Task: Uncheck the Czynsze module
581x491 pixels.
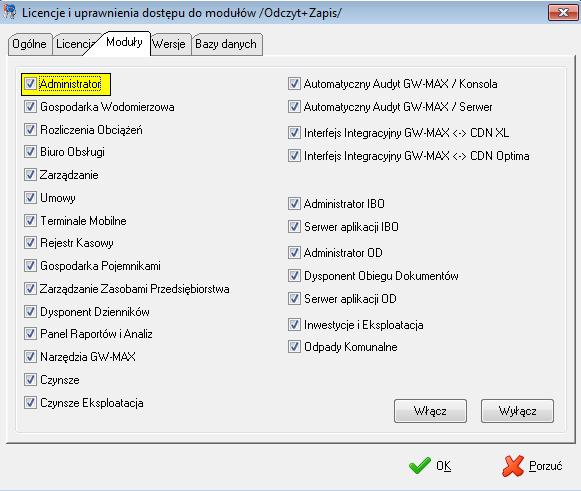Action: [x=30, y=379]
